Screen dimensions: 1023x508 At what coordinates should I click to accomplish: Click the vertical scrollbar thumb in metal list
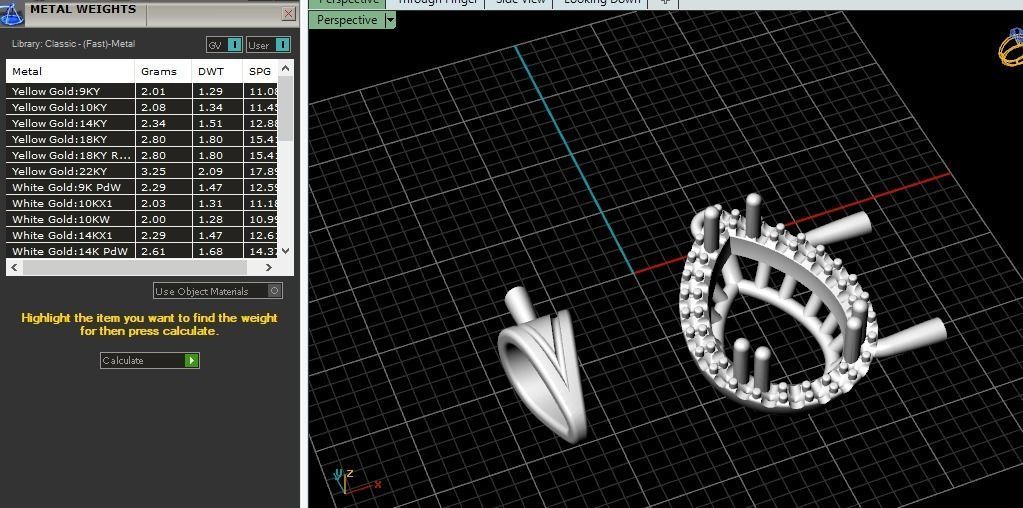(285, 108)
